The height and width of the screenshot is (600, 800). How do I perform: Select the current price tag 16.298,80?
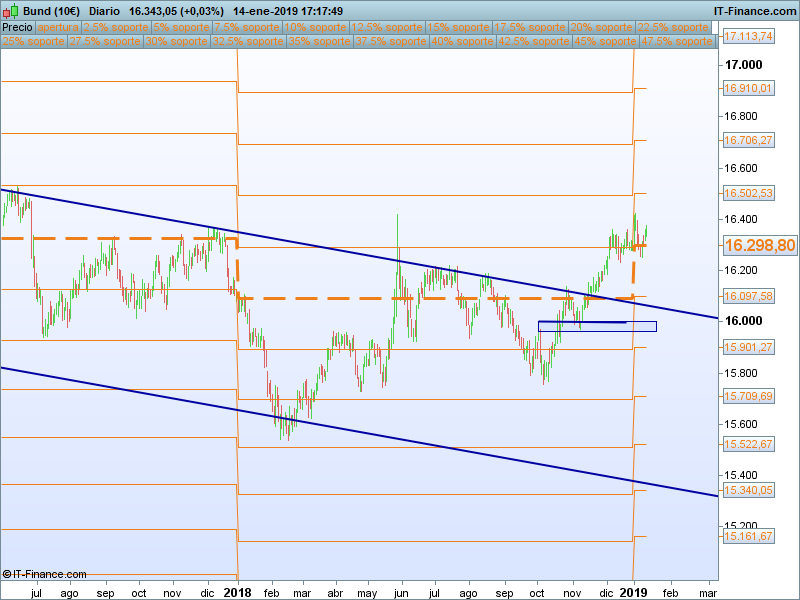[760, 245]
